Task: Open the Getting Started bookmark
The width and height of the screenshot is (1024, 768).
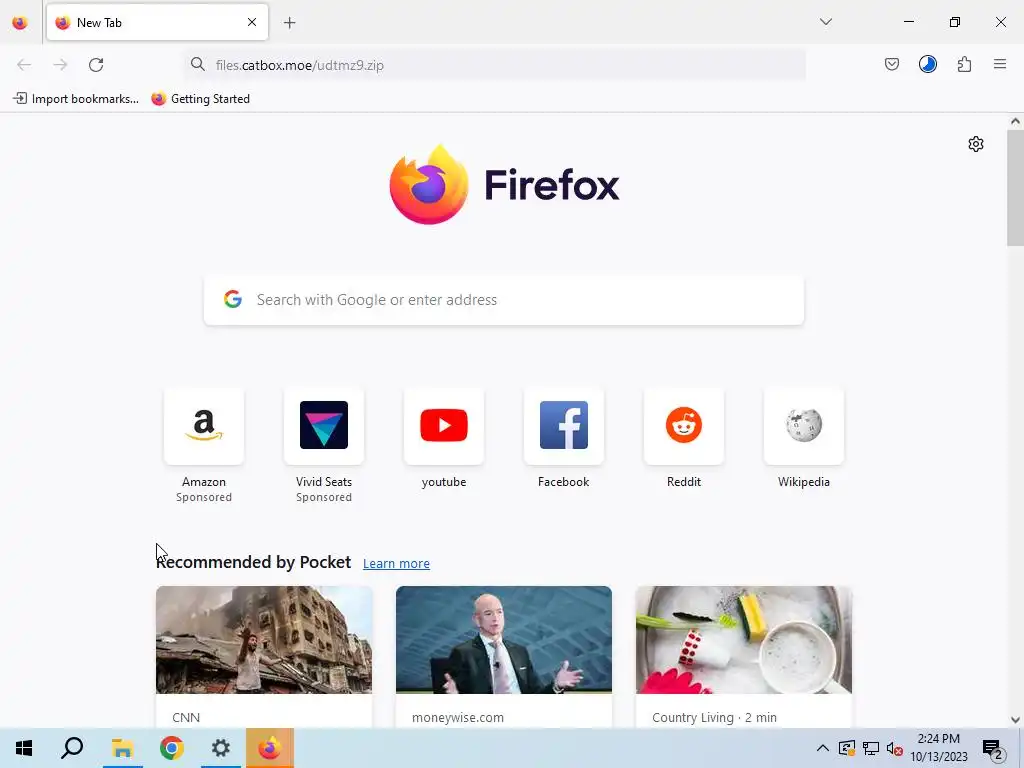Action: [x=200, y=99]
